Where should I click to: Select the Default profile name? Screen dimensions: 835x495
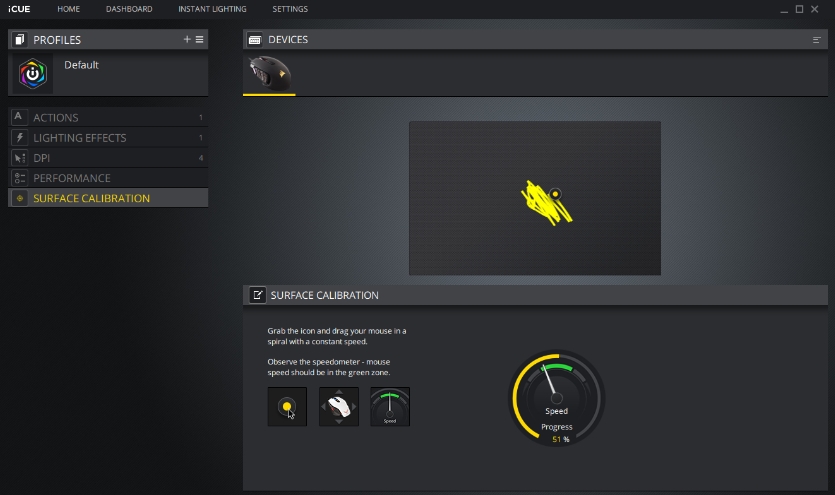tap(81, 65)
